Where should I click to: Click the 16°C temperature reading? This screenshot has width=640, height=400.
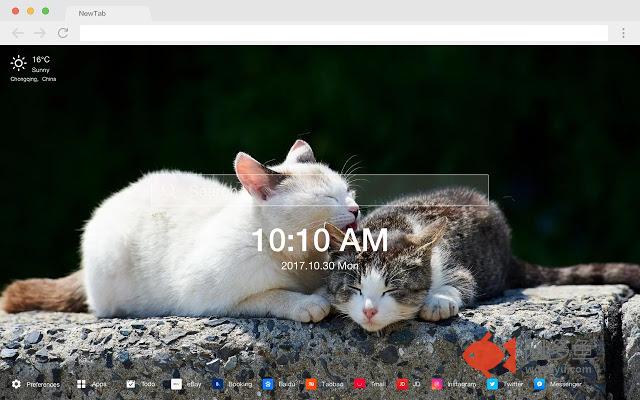(41, 60)
